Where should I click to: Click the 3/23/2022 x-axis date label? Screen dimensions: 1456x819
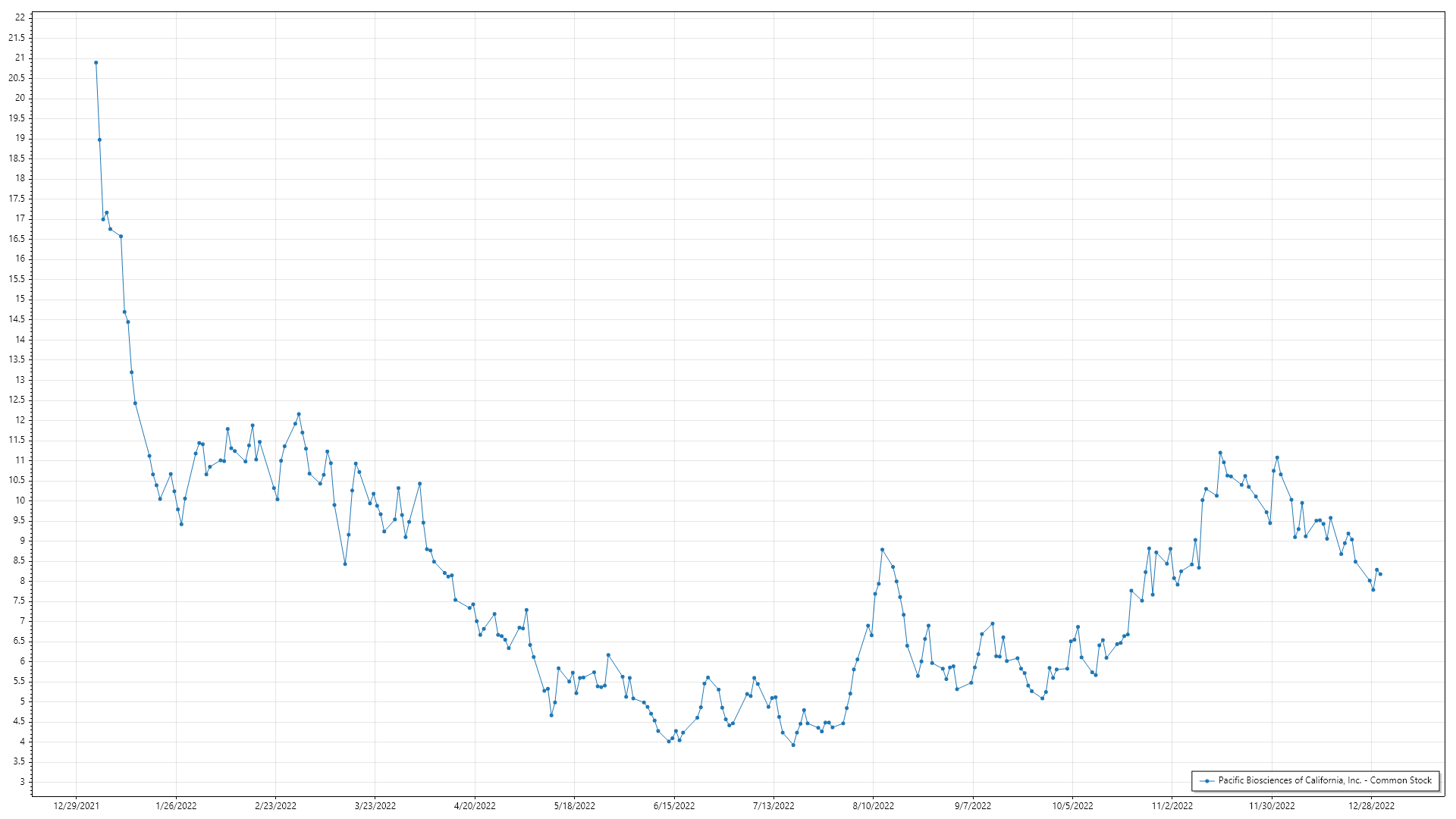tap(375, 805)
